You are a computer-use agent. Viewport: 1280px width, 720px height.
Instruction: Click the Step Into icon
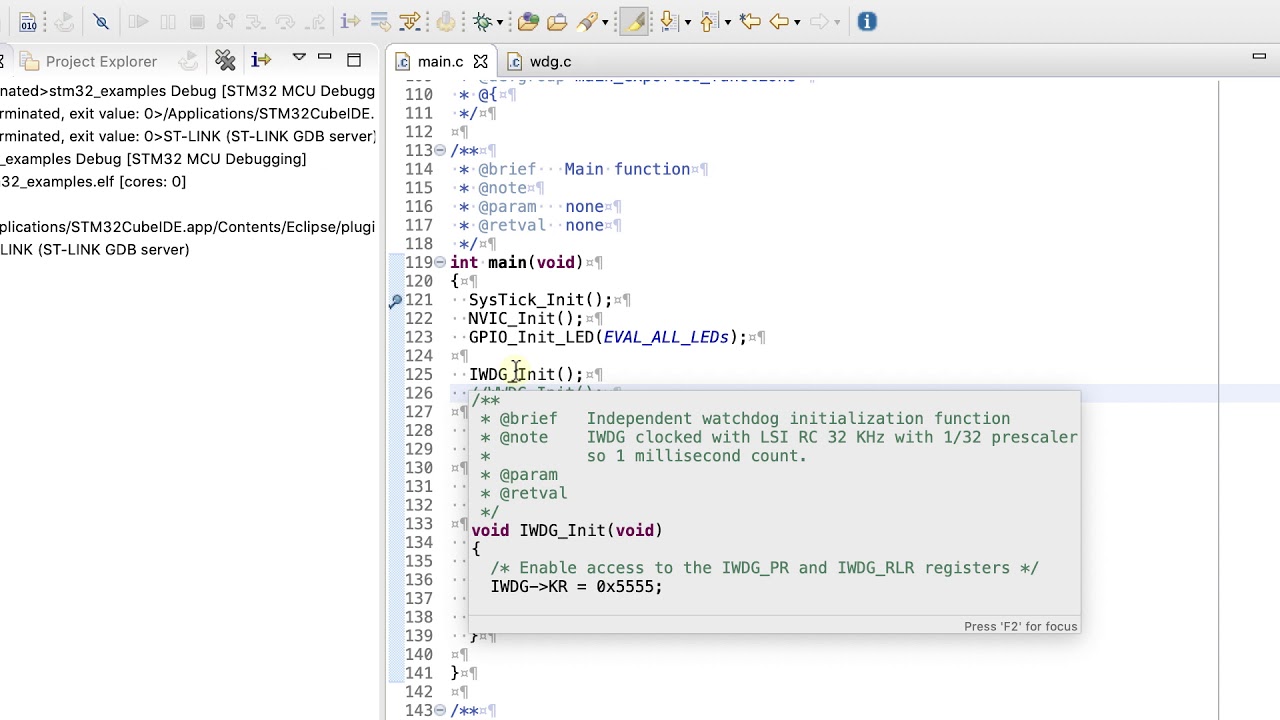click(256, 22)
